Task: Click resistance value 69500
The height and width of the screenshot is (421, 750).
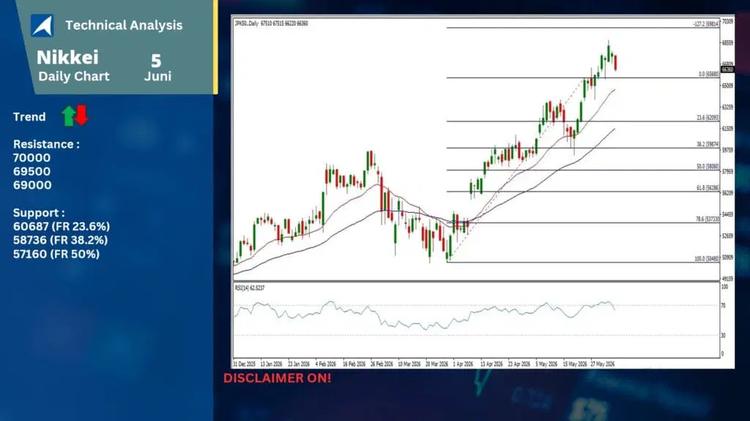Action: click(32, 172)
